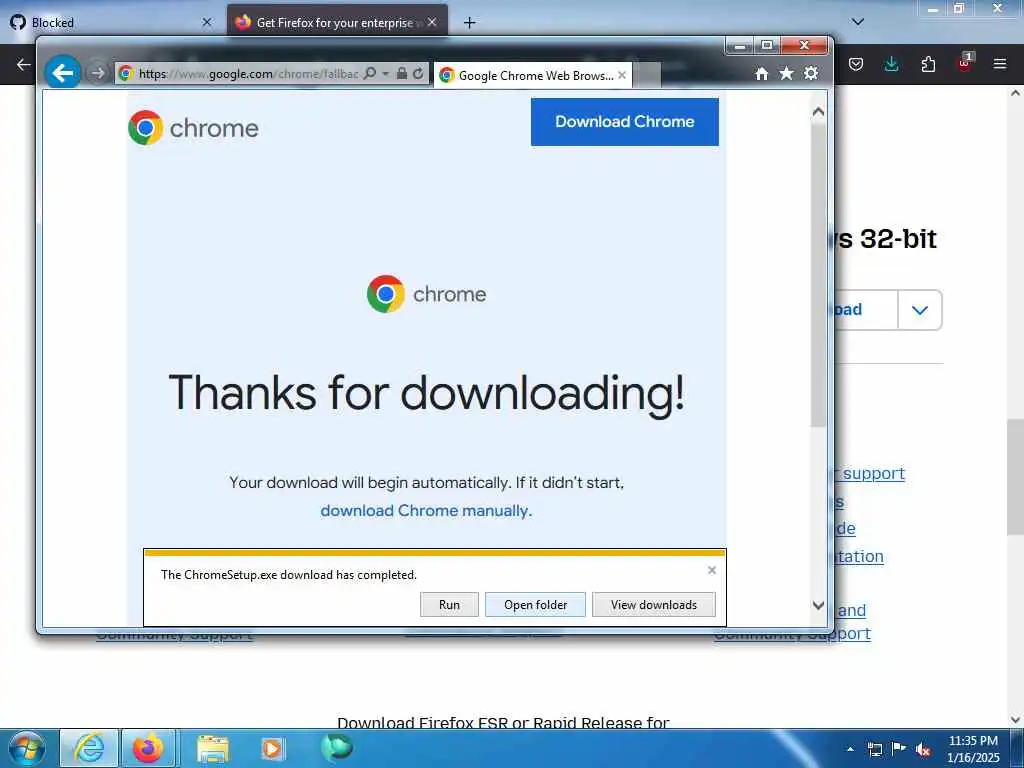Open IE Tools gear menu
The width and height of the screenshot is (1024, 768).
click(x=811, y=74)
